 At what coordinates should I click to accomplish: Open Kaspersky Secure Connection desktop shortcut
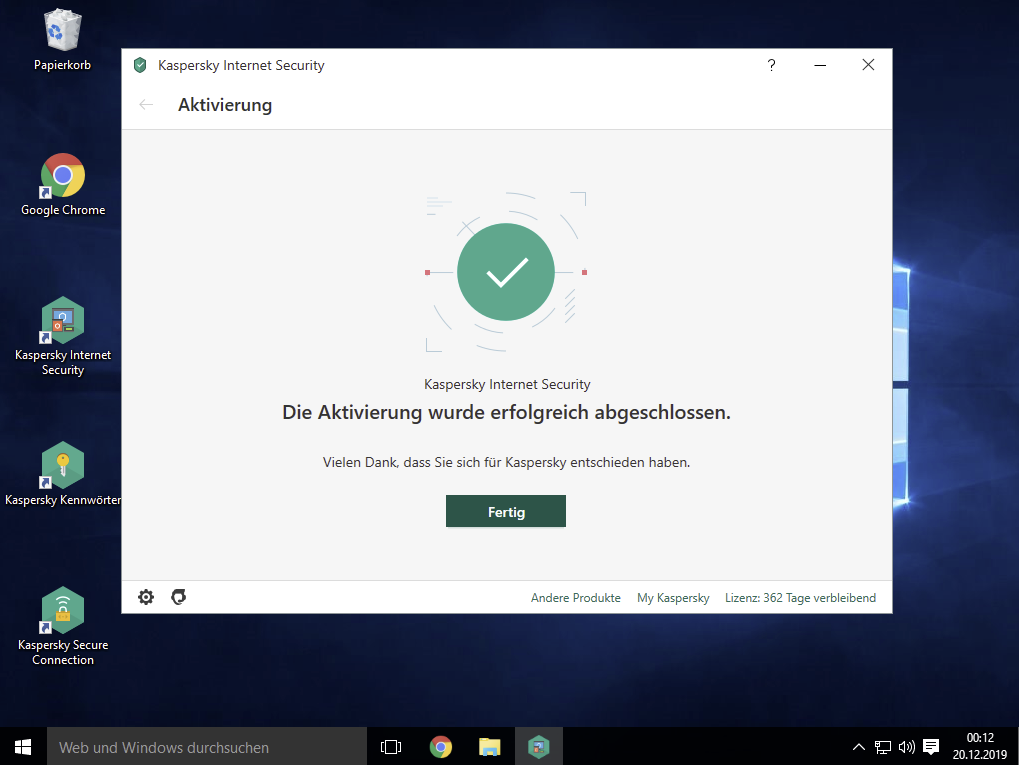click(x=62, y=627)
